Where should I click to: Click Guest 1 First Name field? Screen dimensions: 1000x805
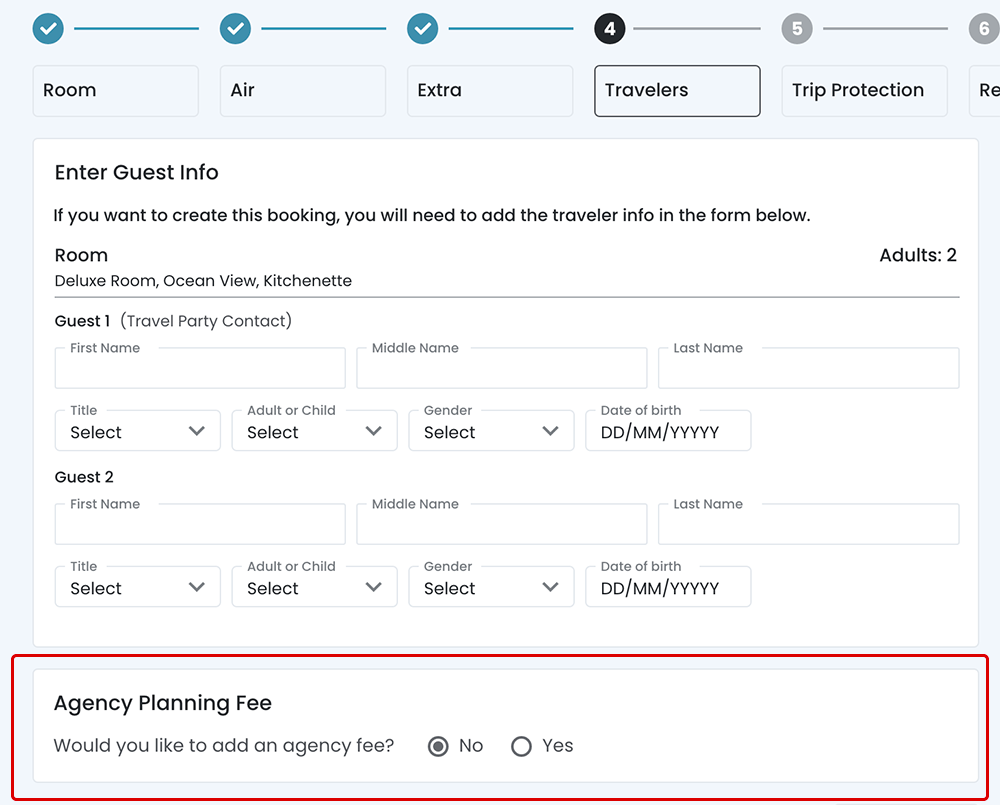coord(200,369)
